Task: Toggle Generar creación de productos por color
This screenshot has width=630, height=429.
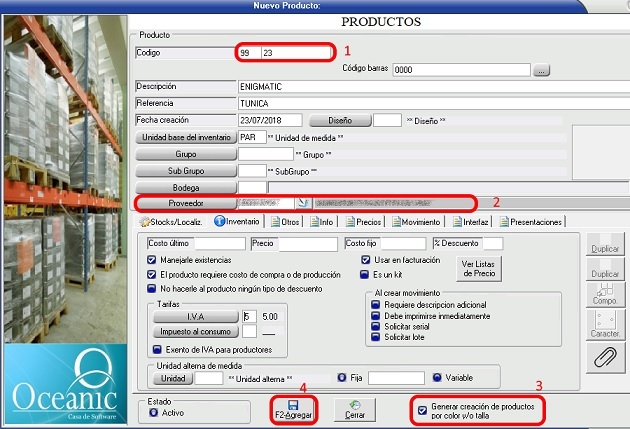Action: click(x=422, y=410)
